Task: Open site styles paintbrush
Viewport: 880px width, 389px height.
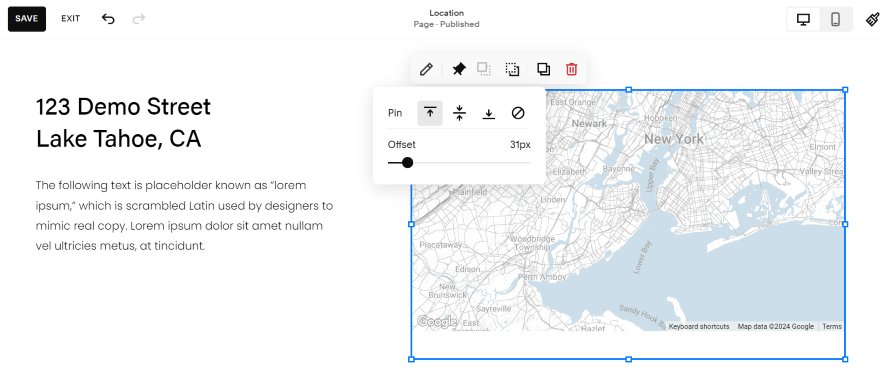Action: 872,20
